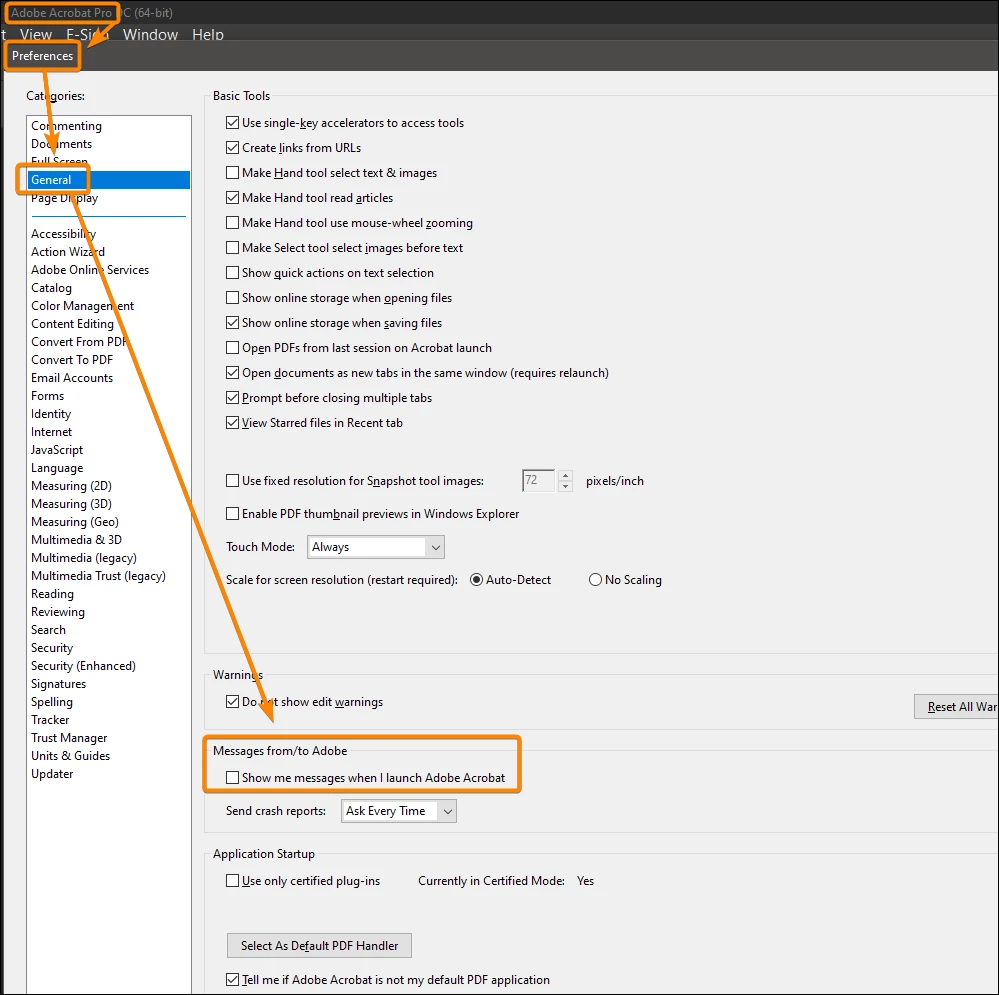Screen dimensions: 999x995
Task: Toggle Open documents as new tabs option
Action: [233, 373]
